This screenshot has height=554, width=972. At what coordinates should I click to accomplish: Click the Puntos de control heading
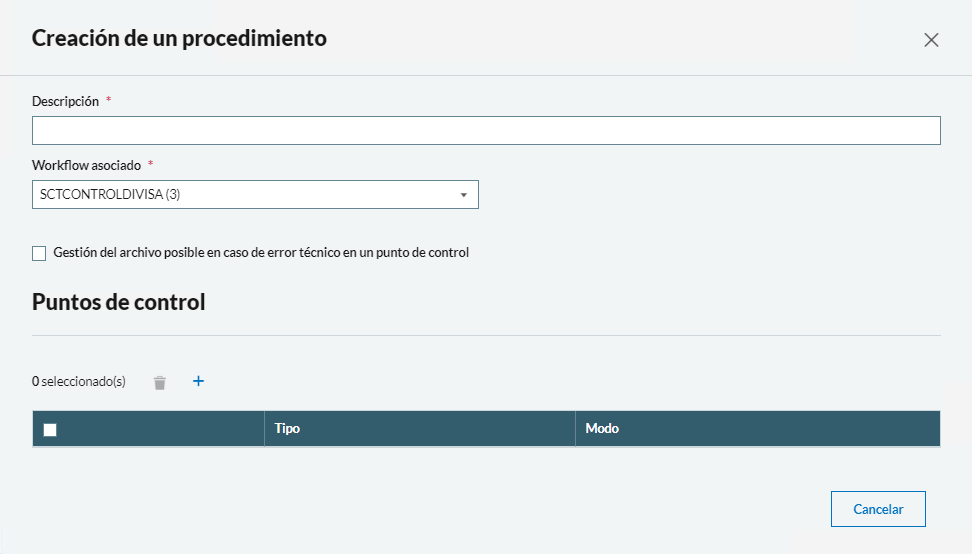(118, 302)
